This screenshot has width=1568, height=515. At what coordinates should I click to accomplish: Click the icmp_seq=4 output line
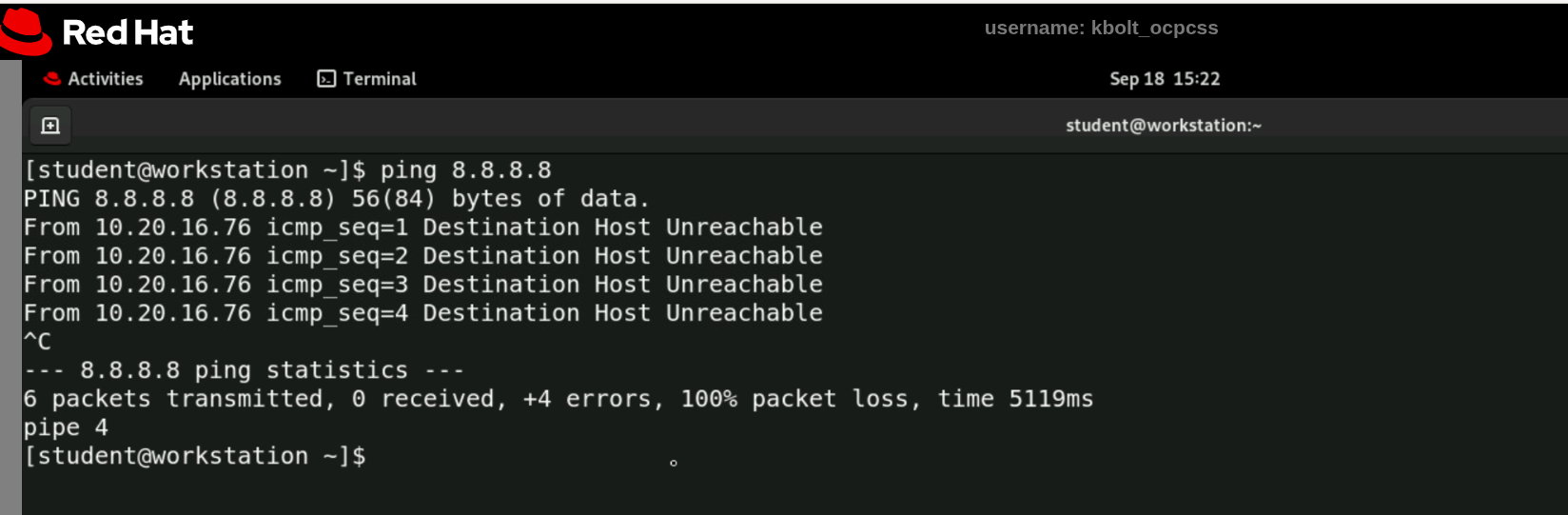(422, 313)
